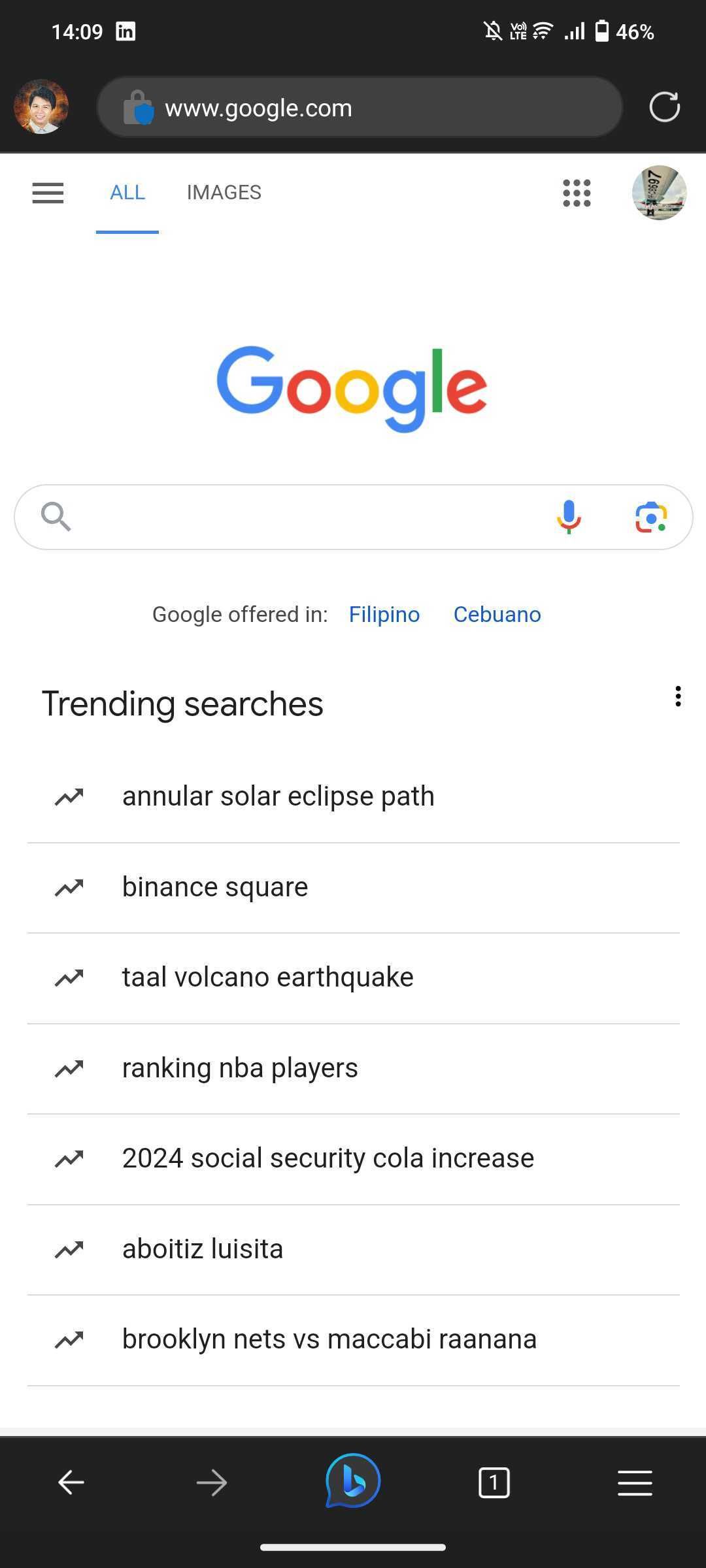Open Google Lens camera search
Viewport: 706px width, 1568px height.
tap(650, 517)
